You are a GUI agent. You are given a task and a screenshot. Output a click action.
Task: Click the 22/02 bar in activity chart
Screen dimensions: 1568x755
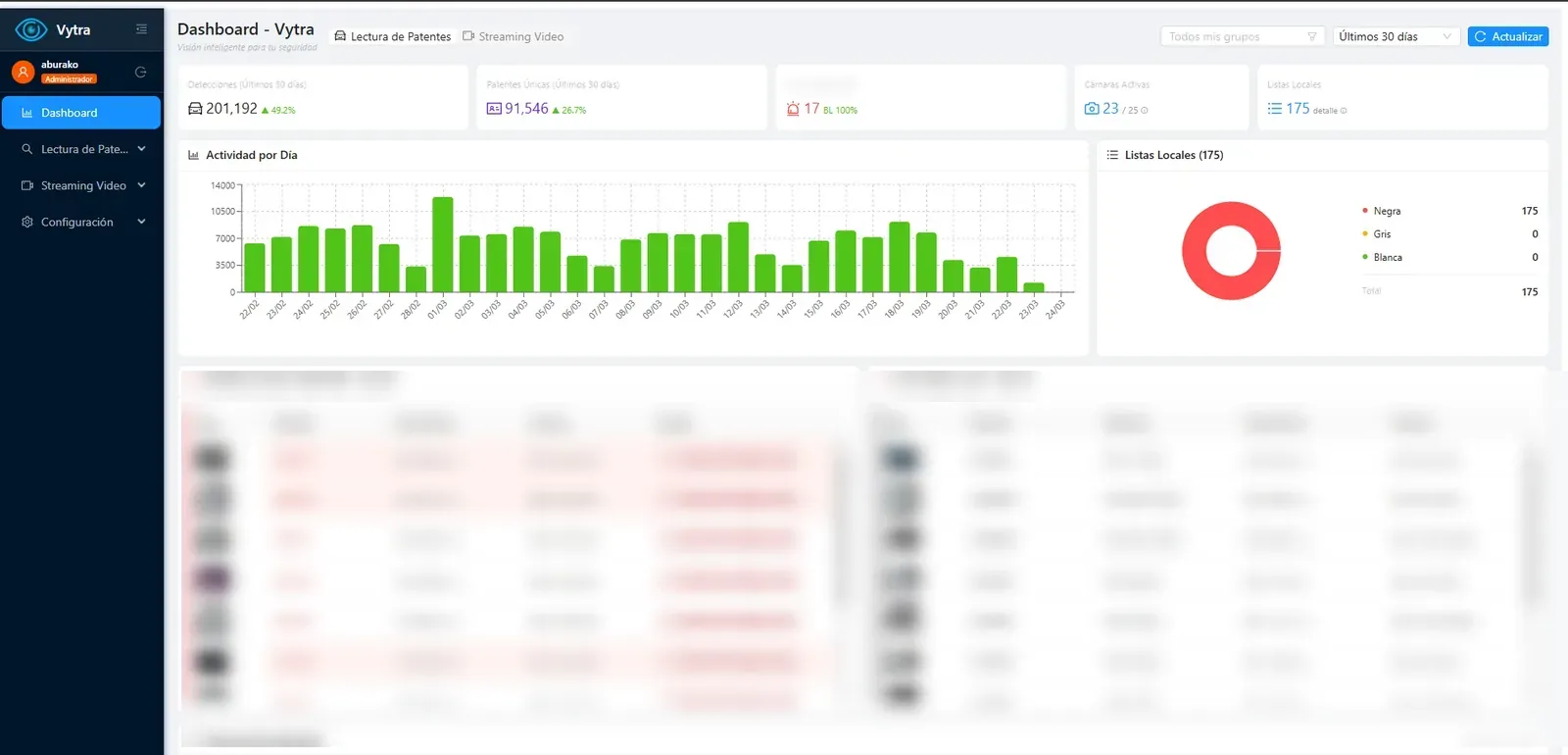pyautogui.click(x=255, y=268)
